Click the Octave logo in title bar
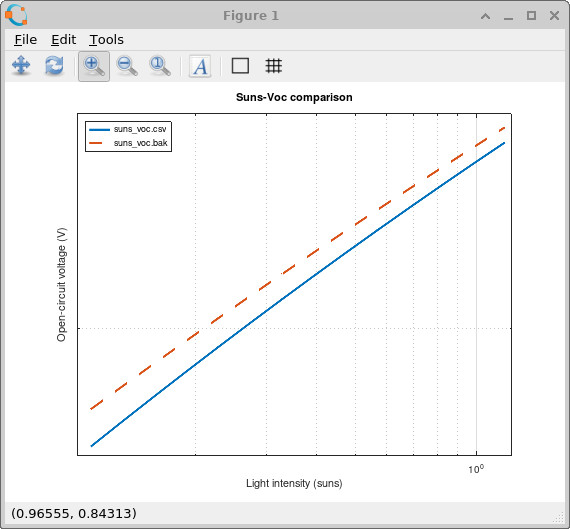This screenshot has height=529, width=570. 16,15
